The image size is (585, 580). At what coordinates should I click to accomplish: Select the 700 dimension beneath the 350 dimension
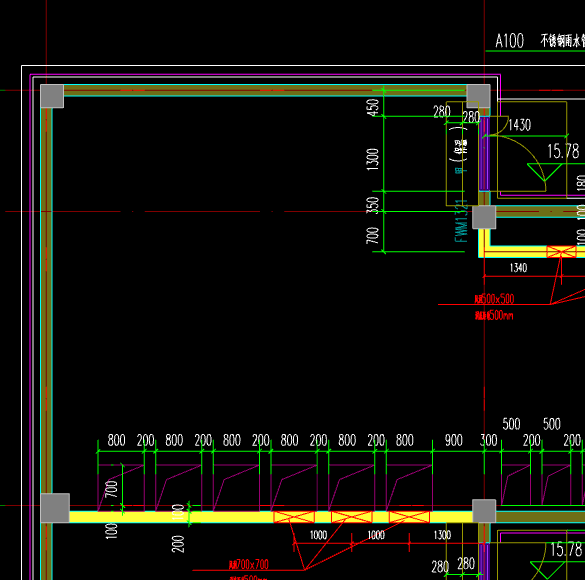point(373,236)
